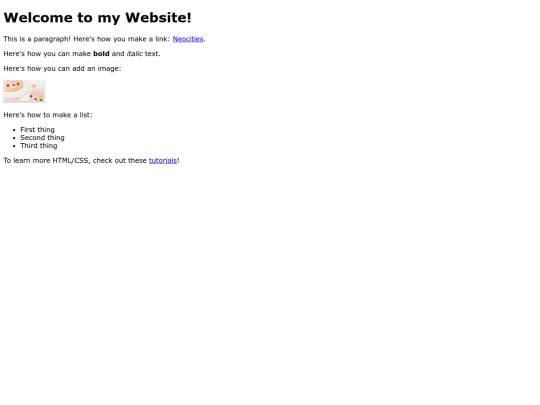
Task: Select the Third thing list item
Action: point(39,146)
